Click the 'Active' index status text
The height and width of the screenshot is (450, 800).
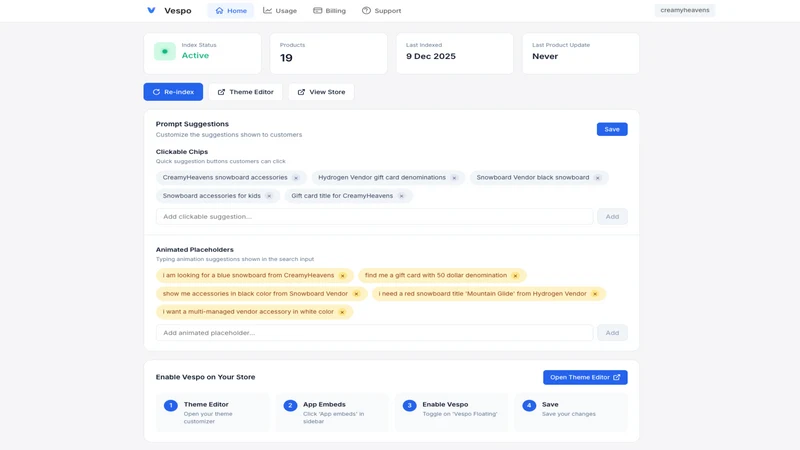(x=195, y=55)
